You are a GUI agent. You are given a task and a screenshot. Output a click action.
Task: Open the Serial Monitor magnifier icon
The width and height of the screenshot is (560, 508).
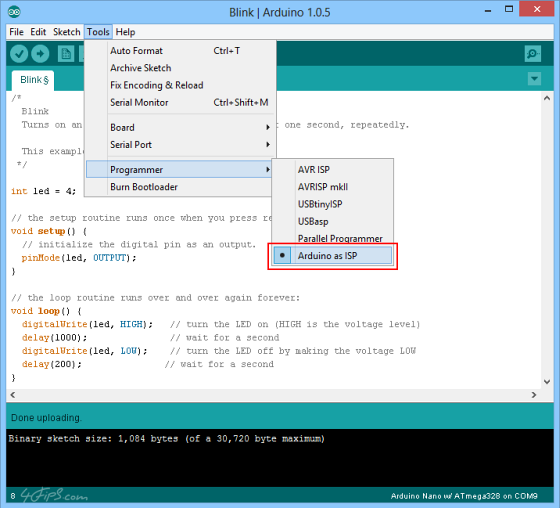coord(532,54)
